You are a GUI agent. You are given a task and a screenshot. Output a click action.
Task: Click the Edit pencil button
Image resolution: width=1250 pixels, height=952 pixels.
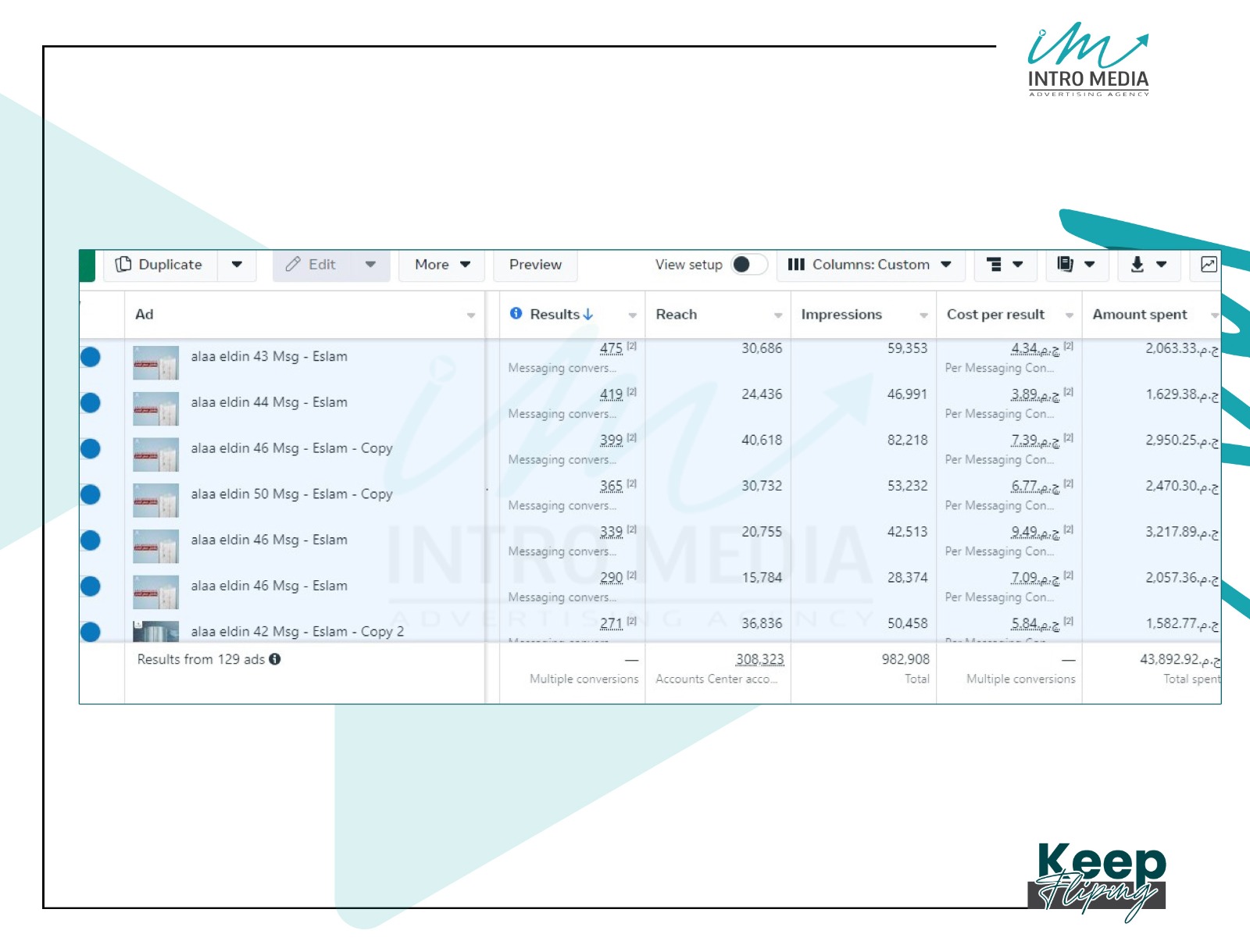coord(312,265)
